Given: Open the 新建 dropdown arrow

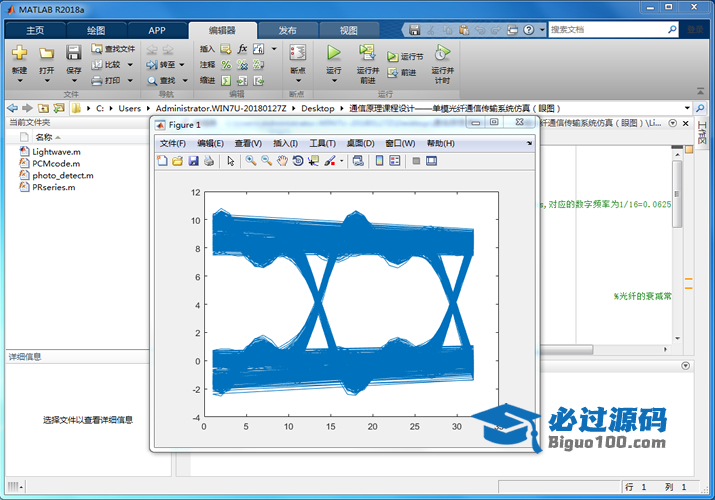Looking at the screenshot, I should pyautogui.click(x=20, y=81).
